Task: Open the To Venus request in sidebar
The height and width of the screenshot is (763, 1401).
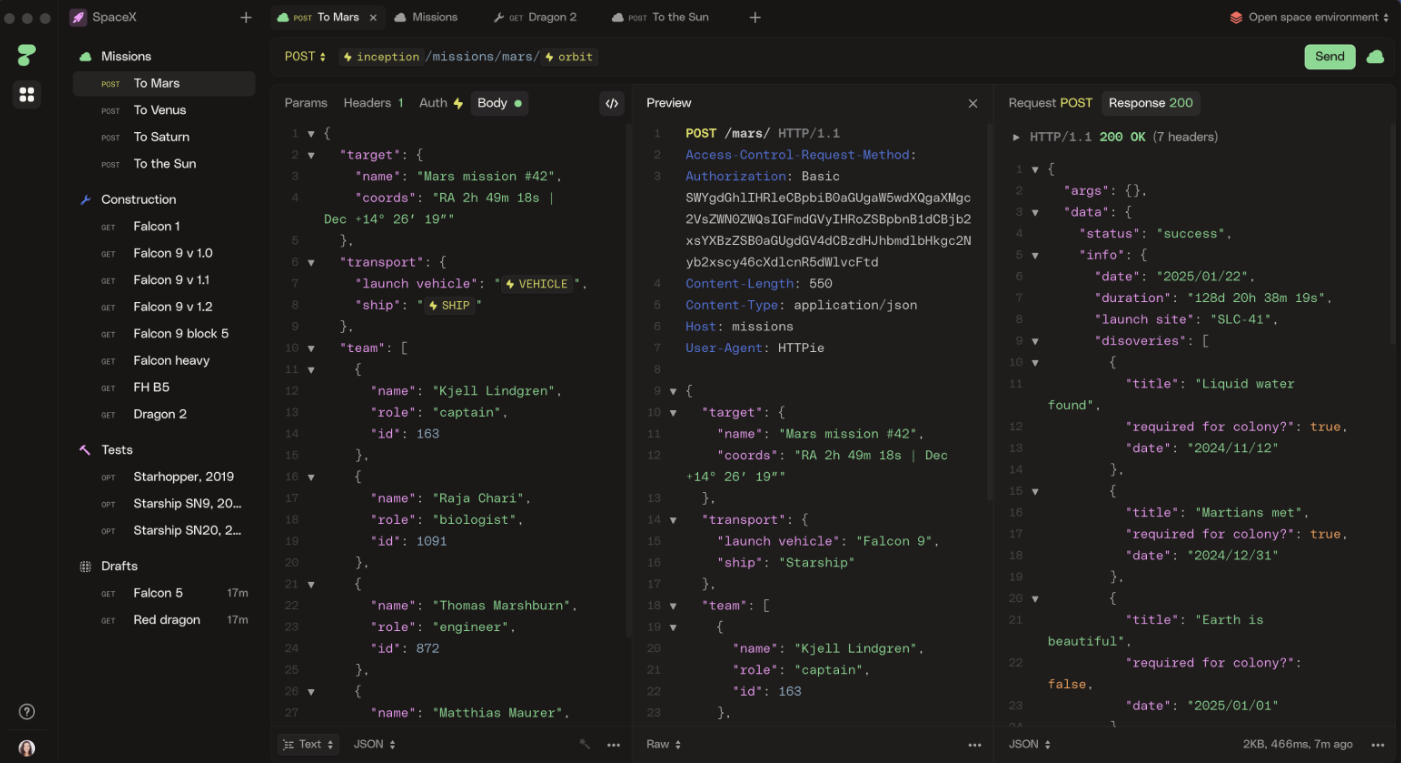Action: pos(164,110)
